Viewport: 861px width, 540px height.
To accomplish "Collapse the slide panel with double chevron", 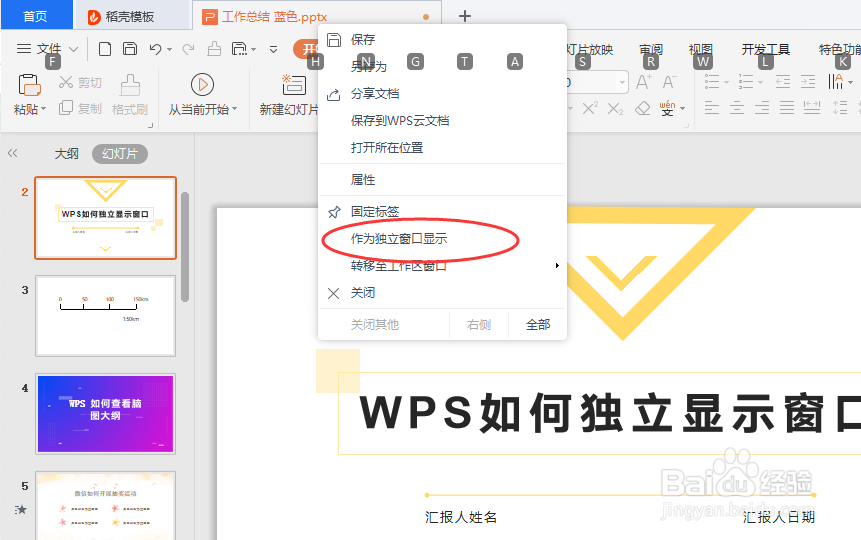I will pos(13,153).
